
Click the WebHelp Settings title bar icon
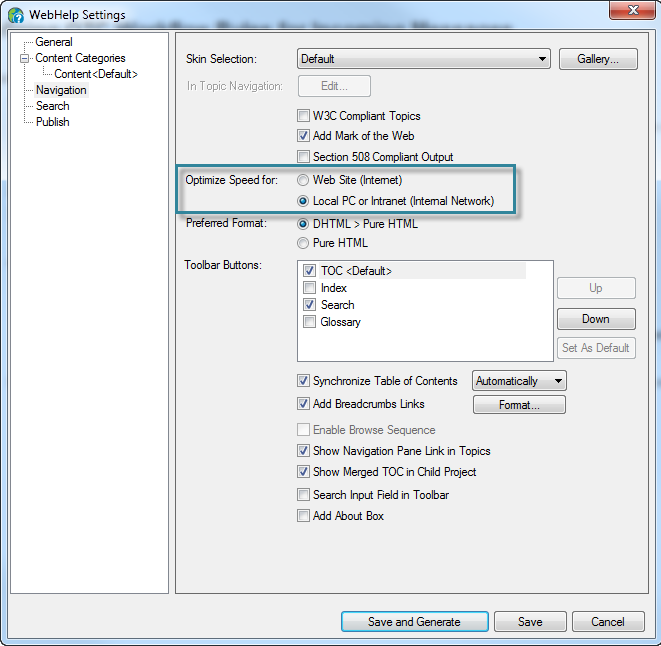[16, 15]
